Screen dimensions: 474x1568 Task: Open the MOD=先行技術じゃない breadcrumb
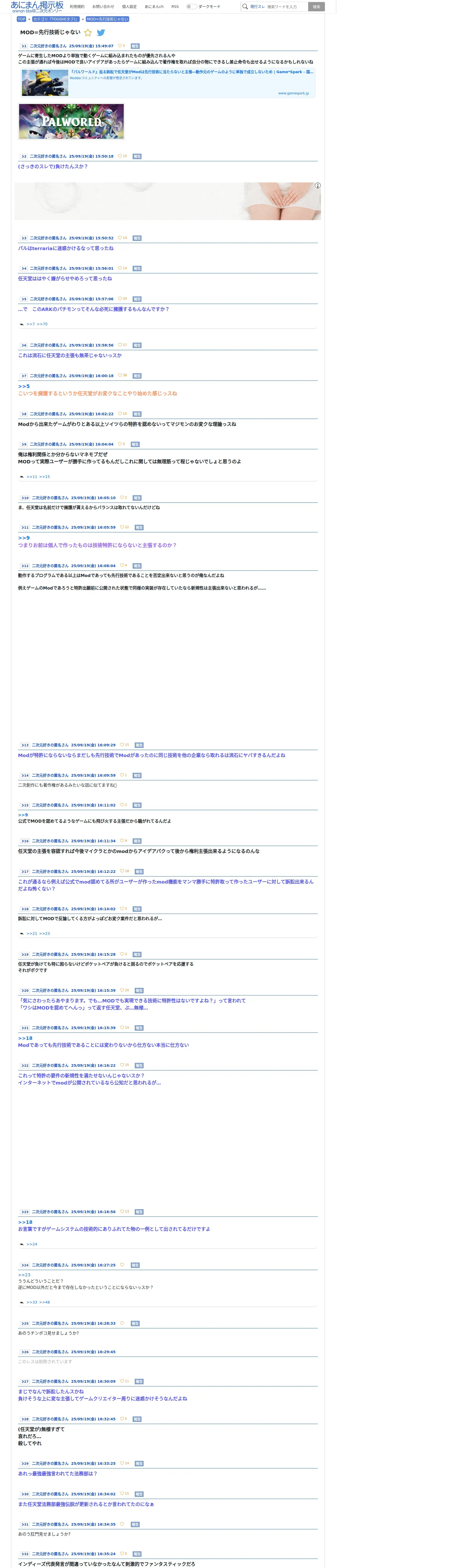pyautogui.click(x=107, y=19)
